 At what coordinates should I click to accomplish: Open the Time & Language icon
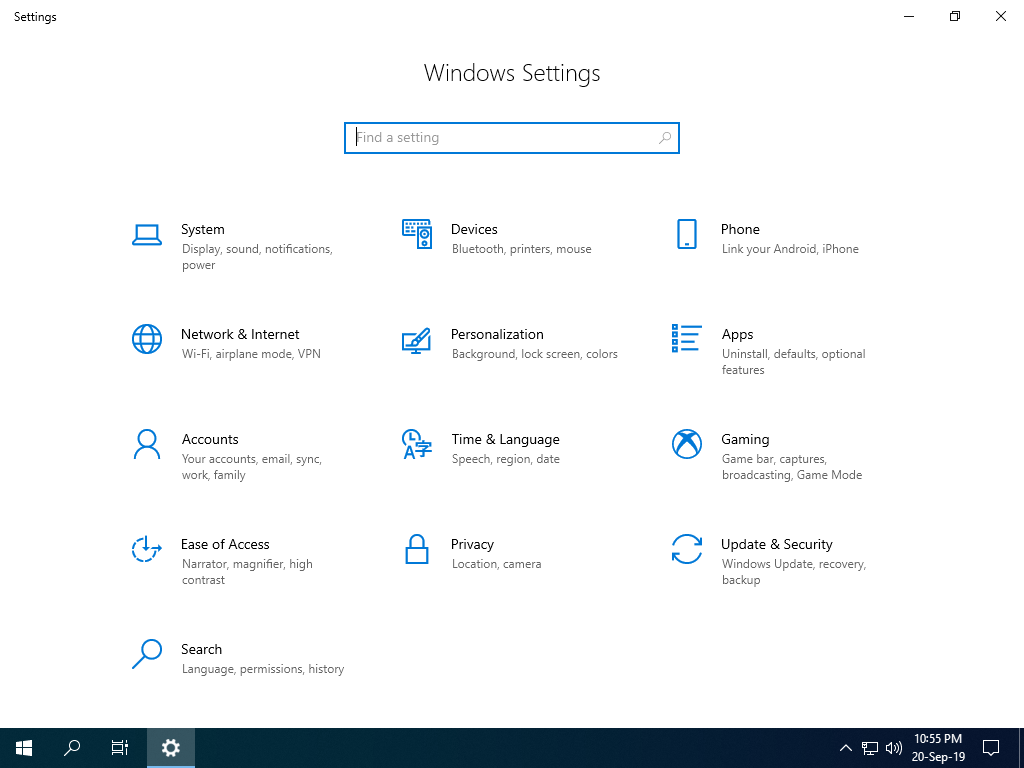[417, 444]
